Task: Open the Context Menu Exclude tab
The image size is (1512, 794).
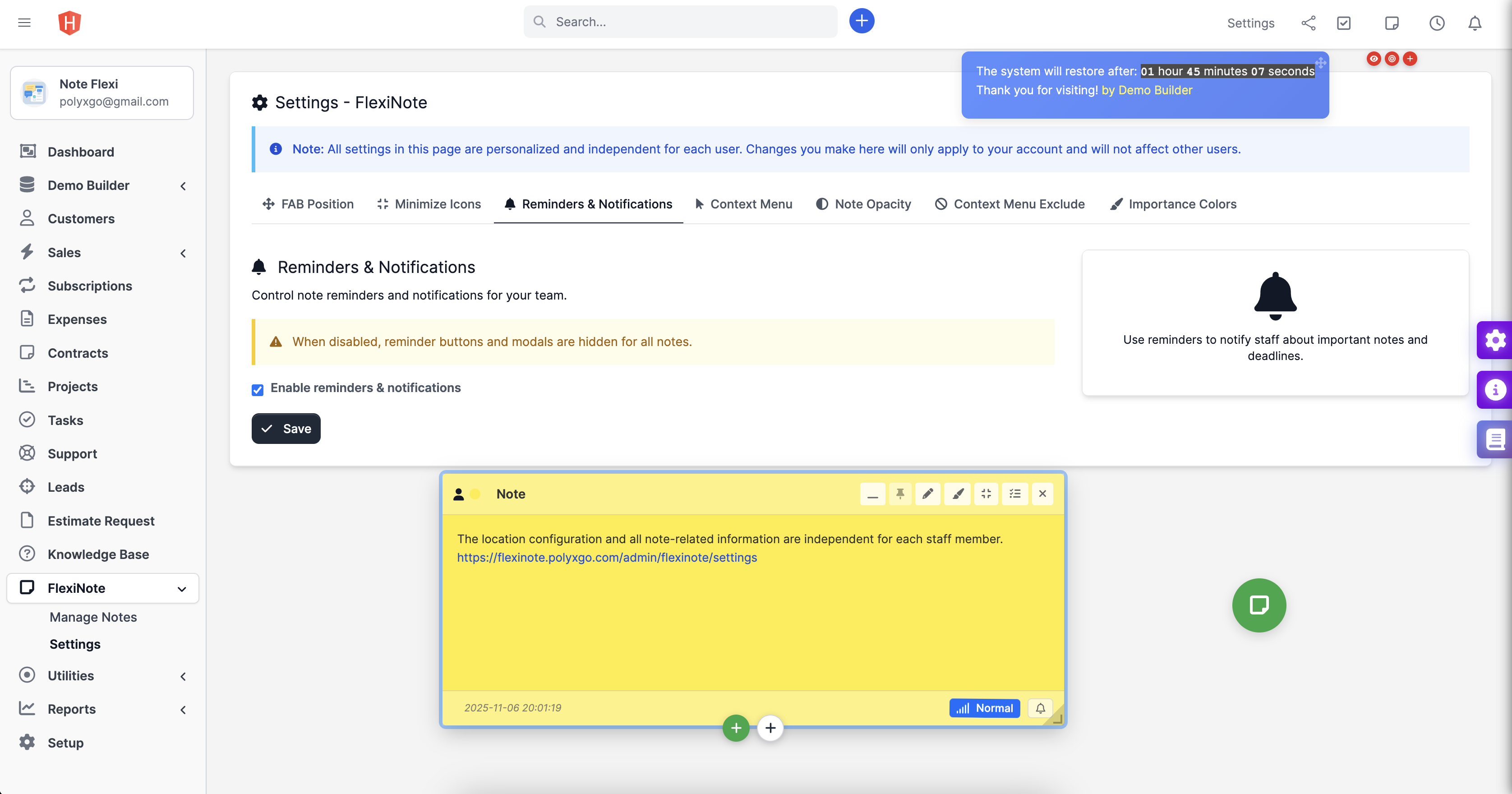Action: coord(1010,204)
